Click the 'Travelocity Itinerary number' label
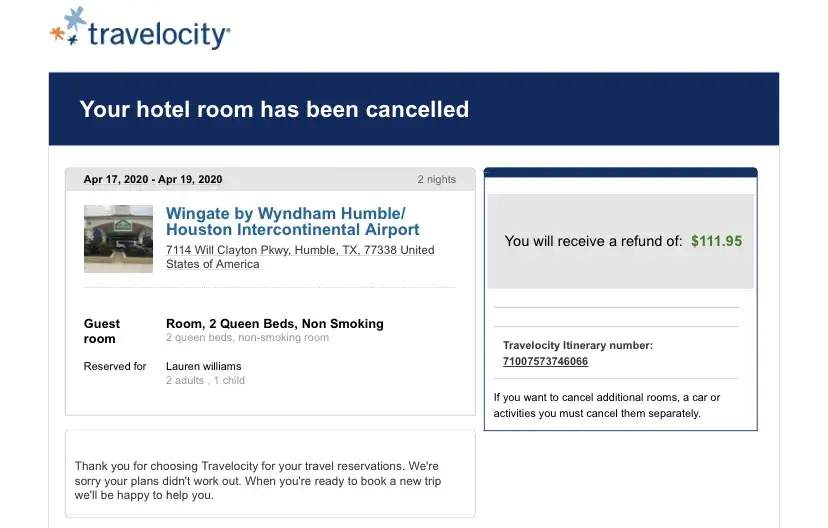This screenshot has width=828, height=528. coord(577,346)
